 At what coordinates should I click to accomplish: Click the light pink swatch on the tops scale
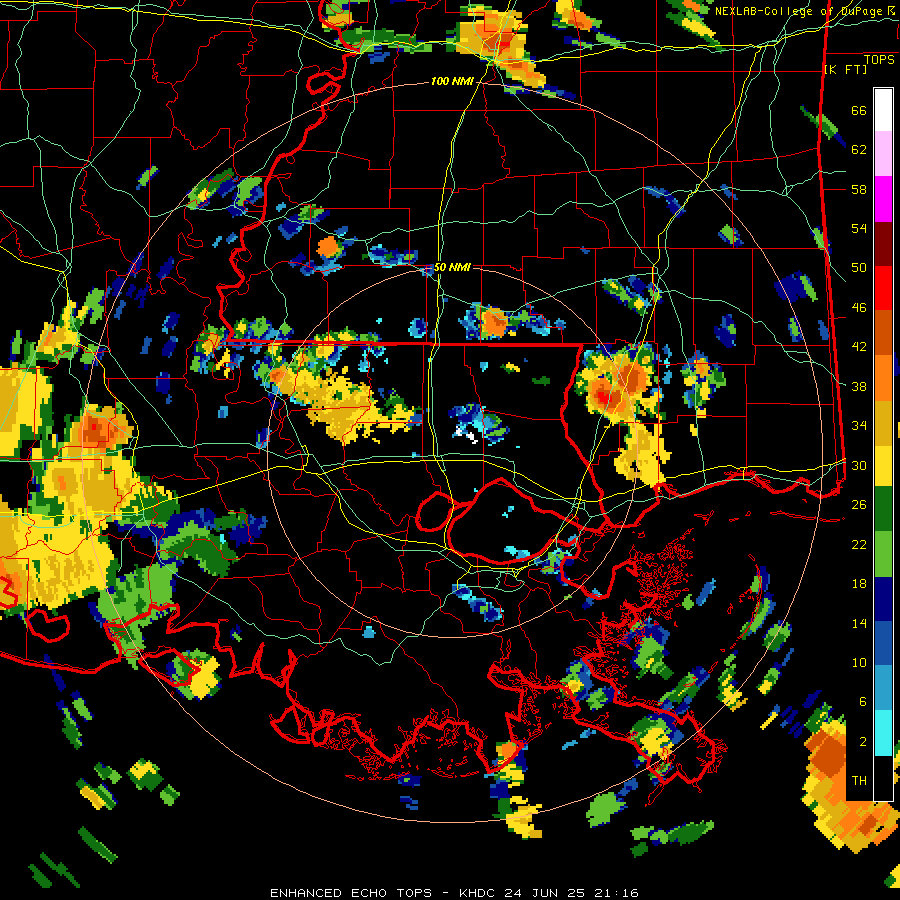tap(883, 154)
